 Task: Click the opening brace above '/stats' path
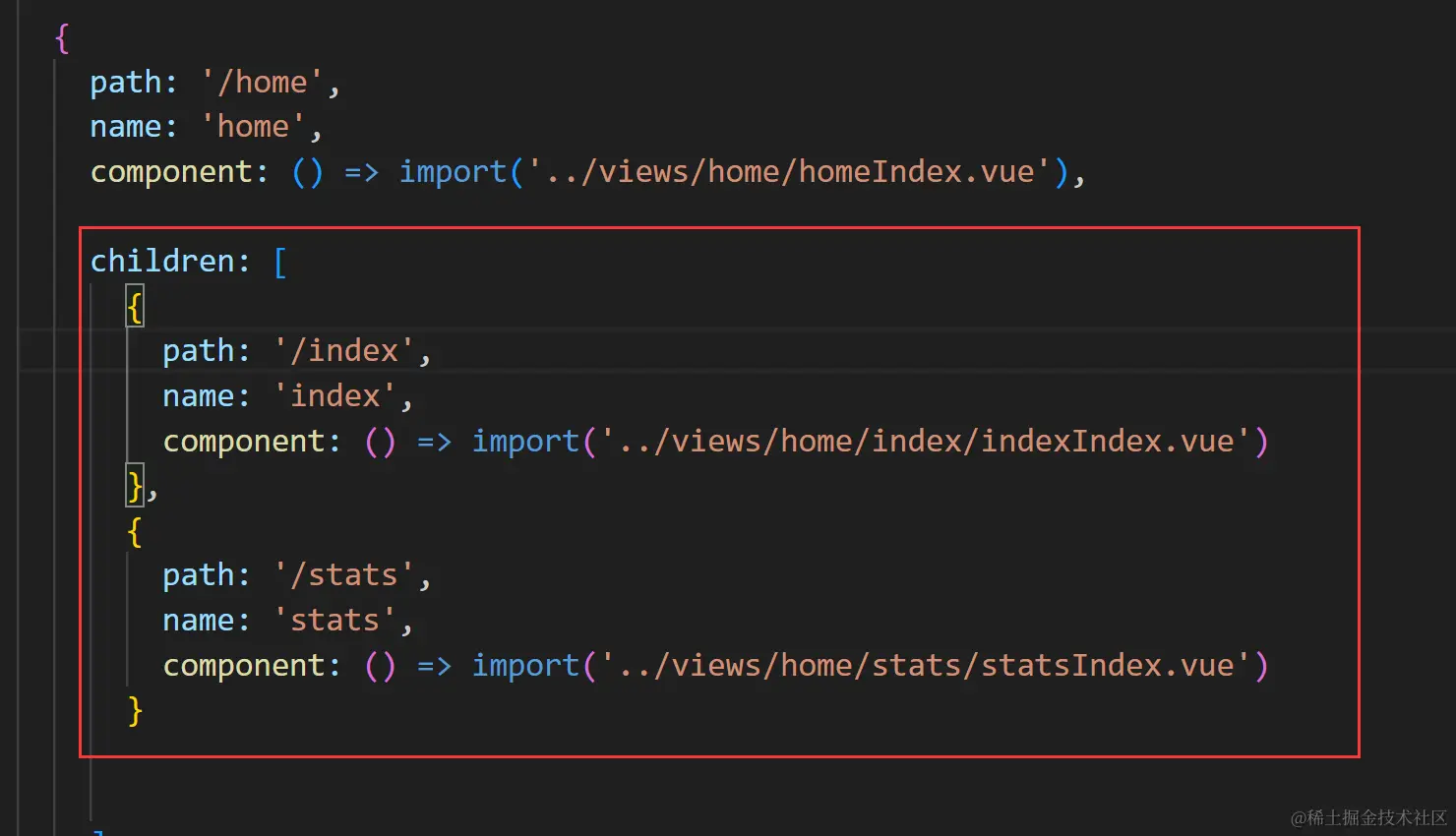click(x=135, y=531)
